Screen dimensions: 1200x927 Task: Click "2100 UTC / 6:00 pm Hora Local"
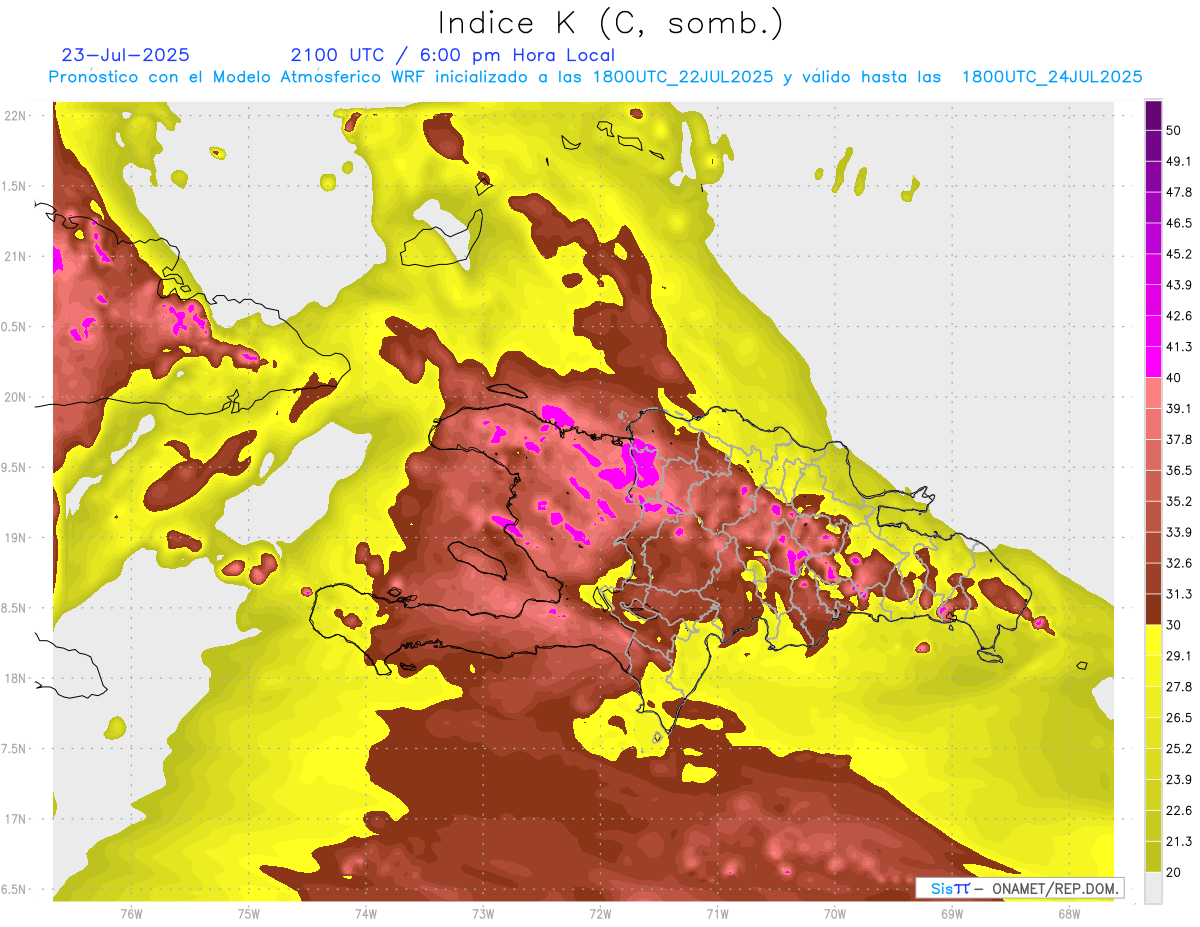click(x=452, y=55)
